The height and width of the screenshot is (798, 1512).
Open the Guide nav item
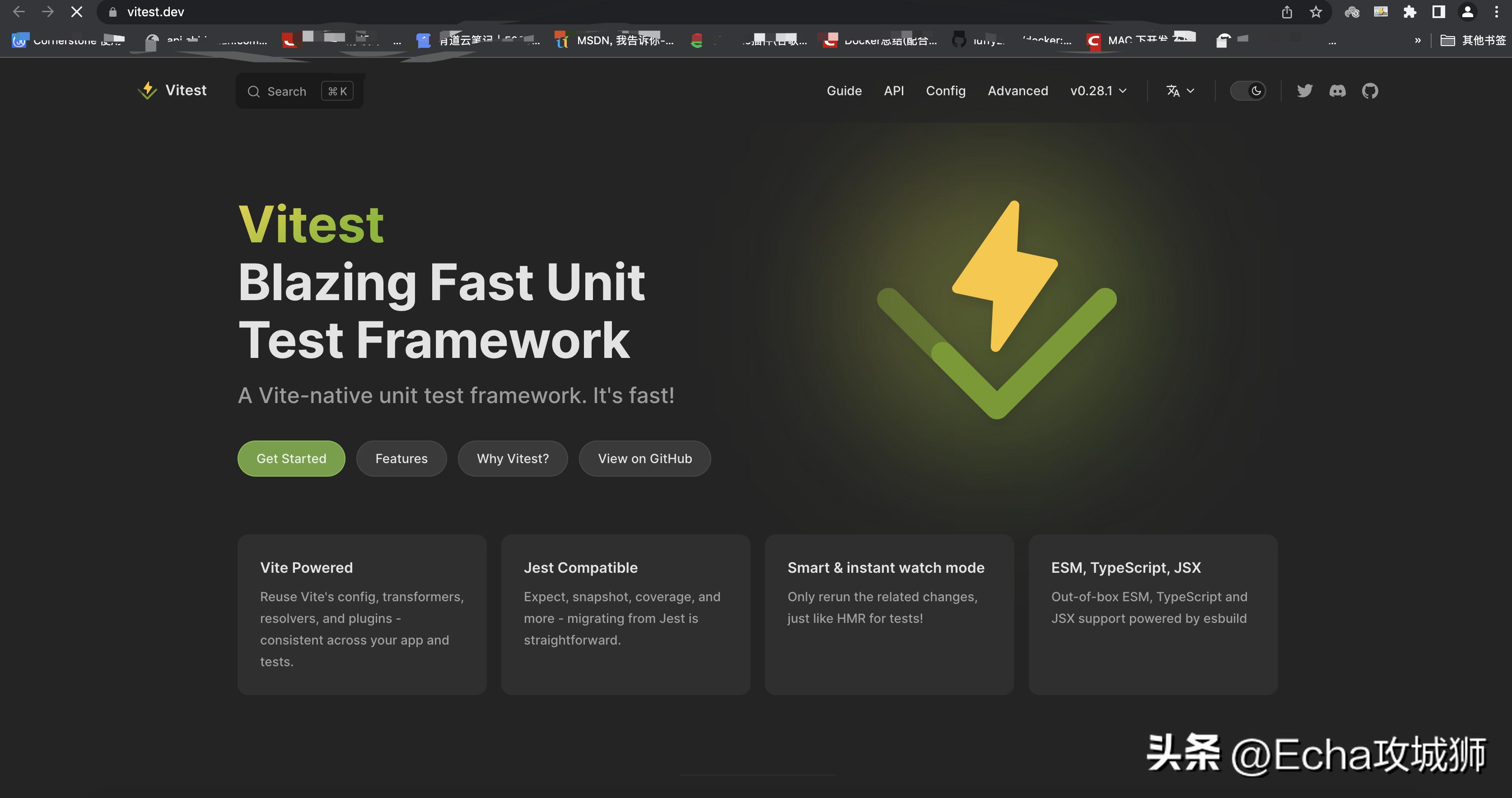coord(844,91)
